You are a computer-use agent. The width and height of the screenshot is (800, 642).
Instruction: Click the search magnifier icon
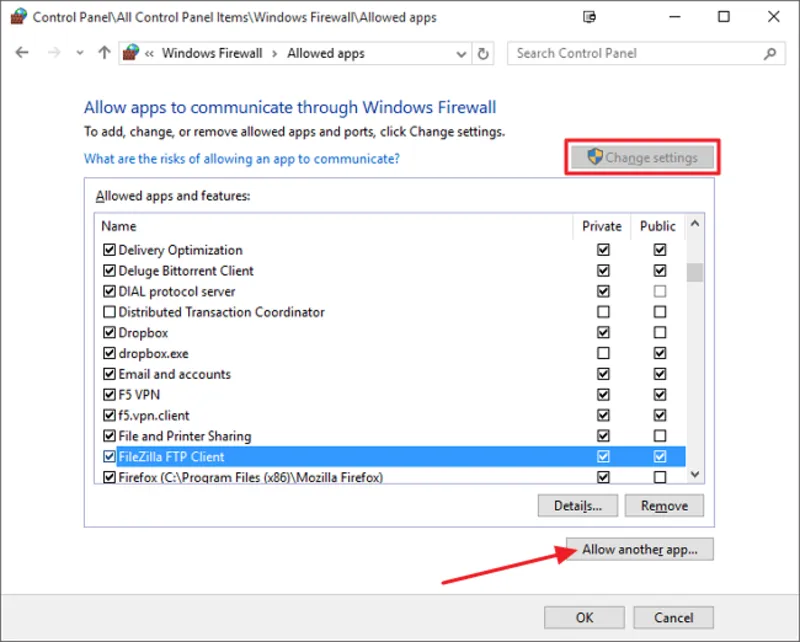(769, 53)
